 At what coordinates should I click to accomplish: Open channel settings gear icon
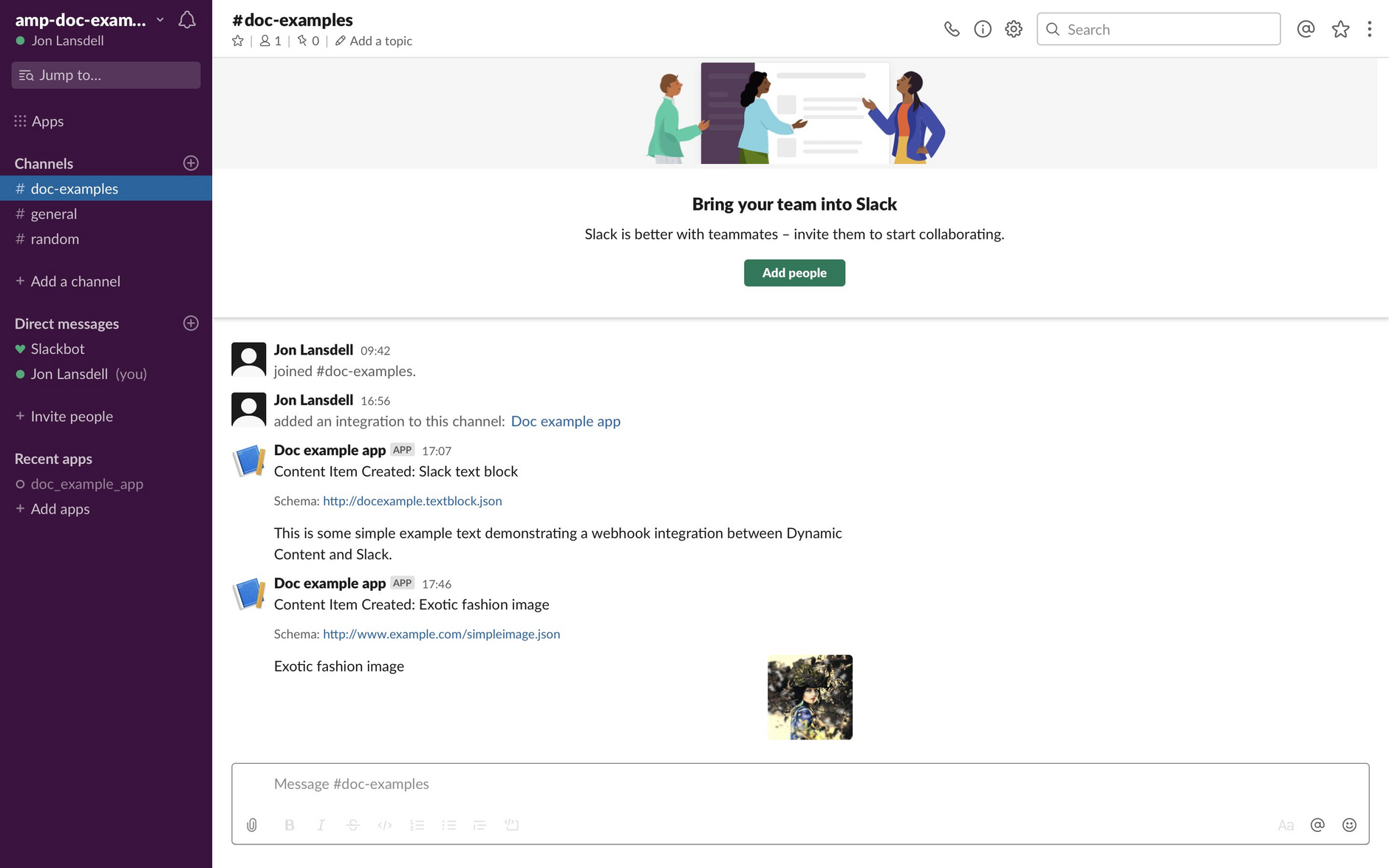(x=1014, y=30)
